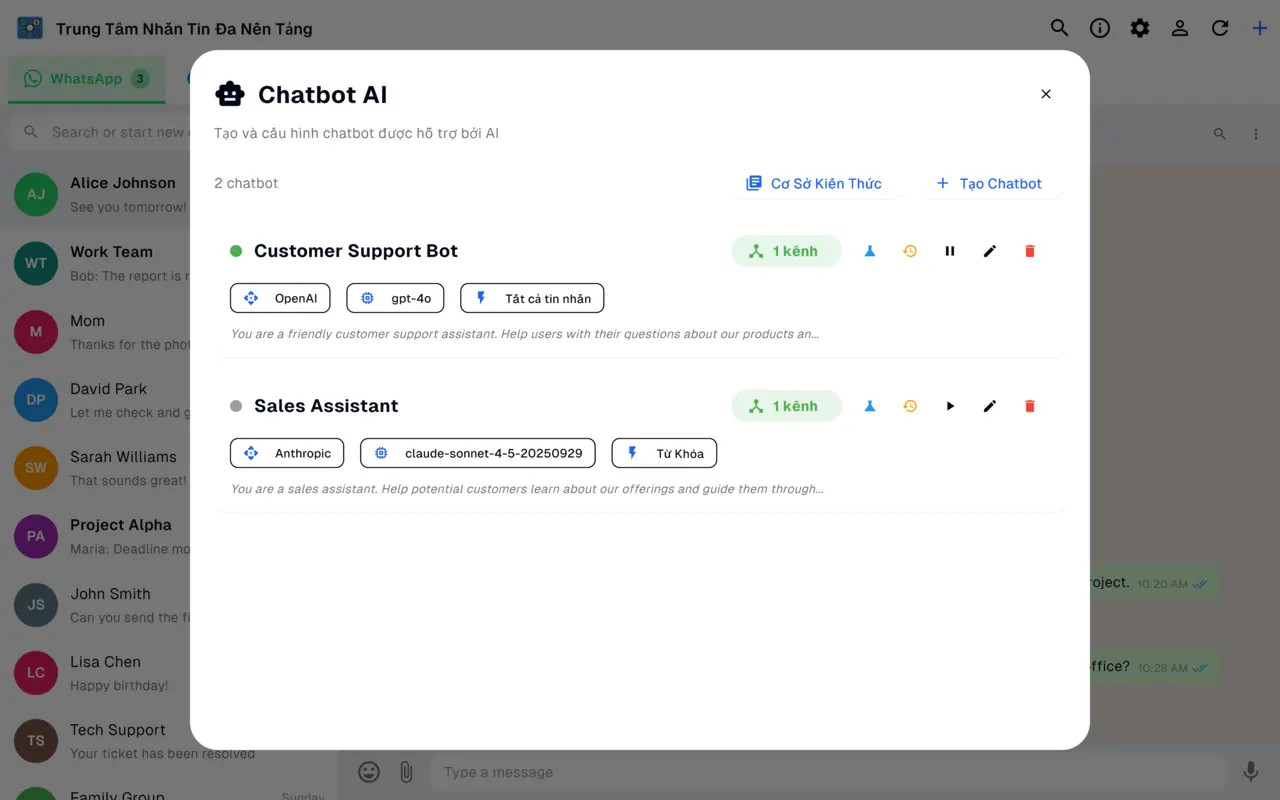Viewport: 1280px width, 800px height.
Task: Click the search icon in the top bar
Action: 1060,28
